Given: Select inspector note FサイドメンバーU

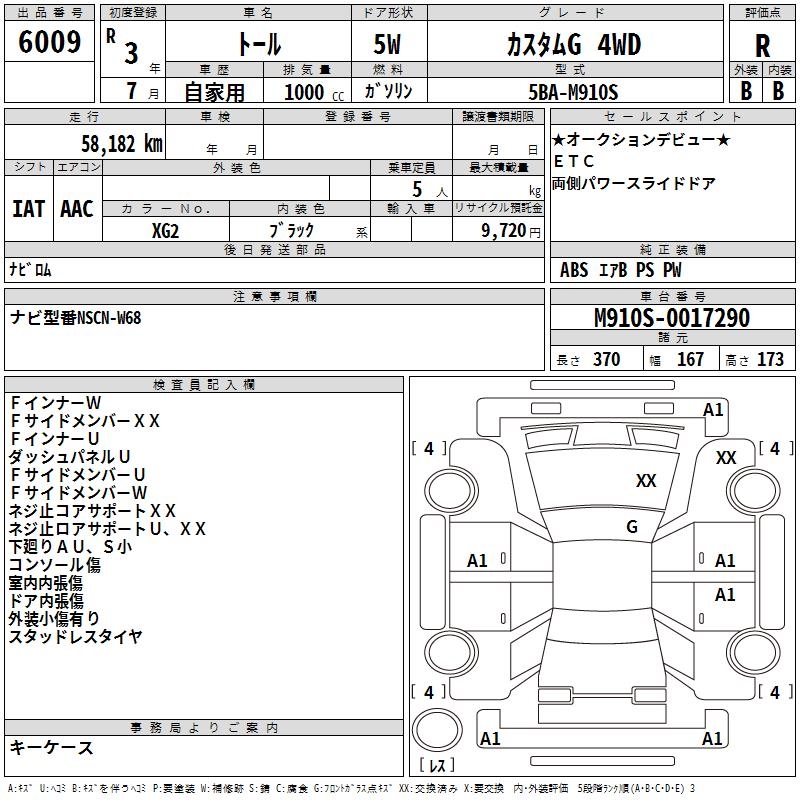Looking at the screenshot, I should 78,474.
